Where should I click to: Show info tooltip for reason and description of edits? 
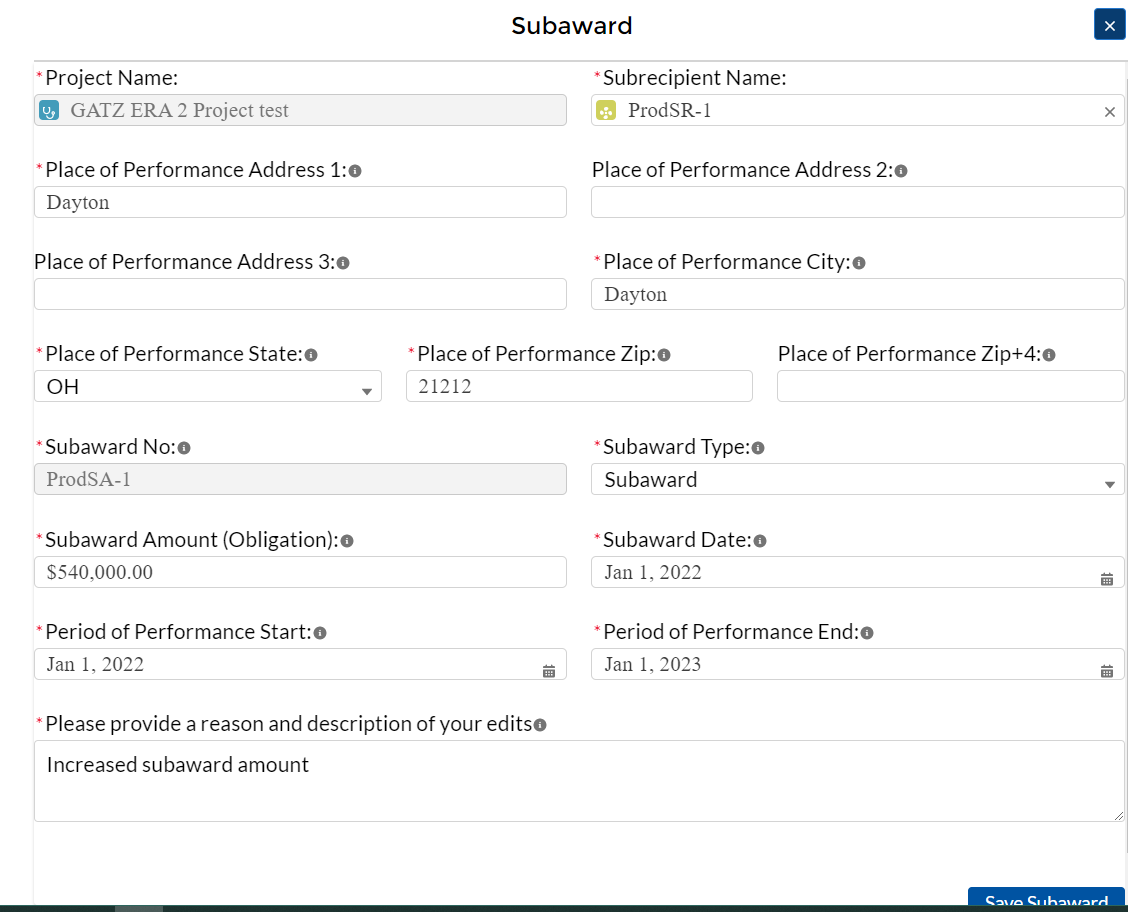[540, 725]
